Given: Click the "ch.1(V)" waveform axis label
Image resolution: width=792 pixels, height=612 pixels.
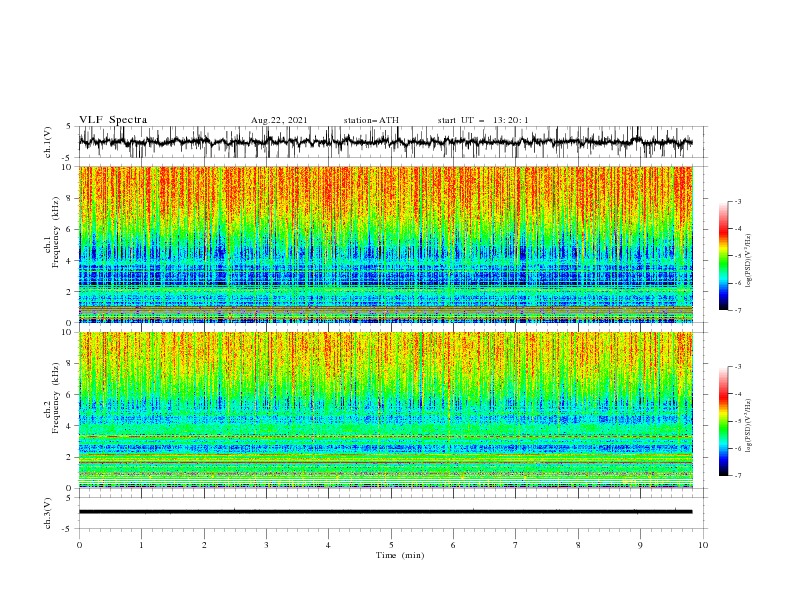Looking at the screenshot, I should click(x=48, y=142).
